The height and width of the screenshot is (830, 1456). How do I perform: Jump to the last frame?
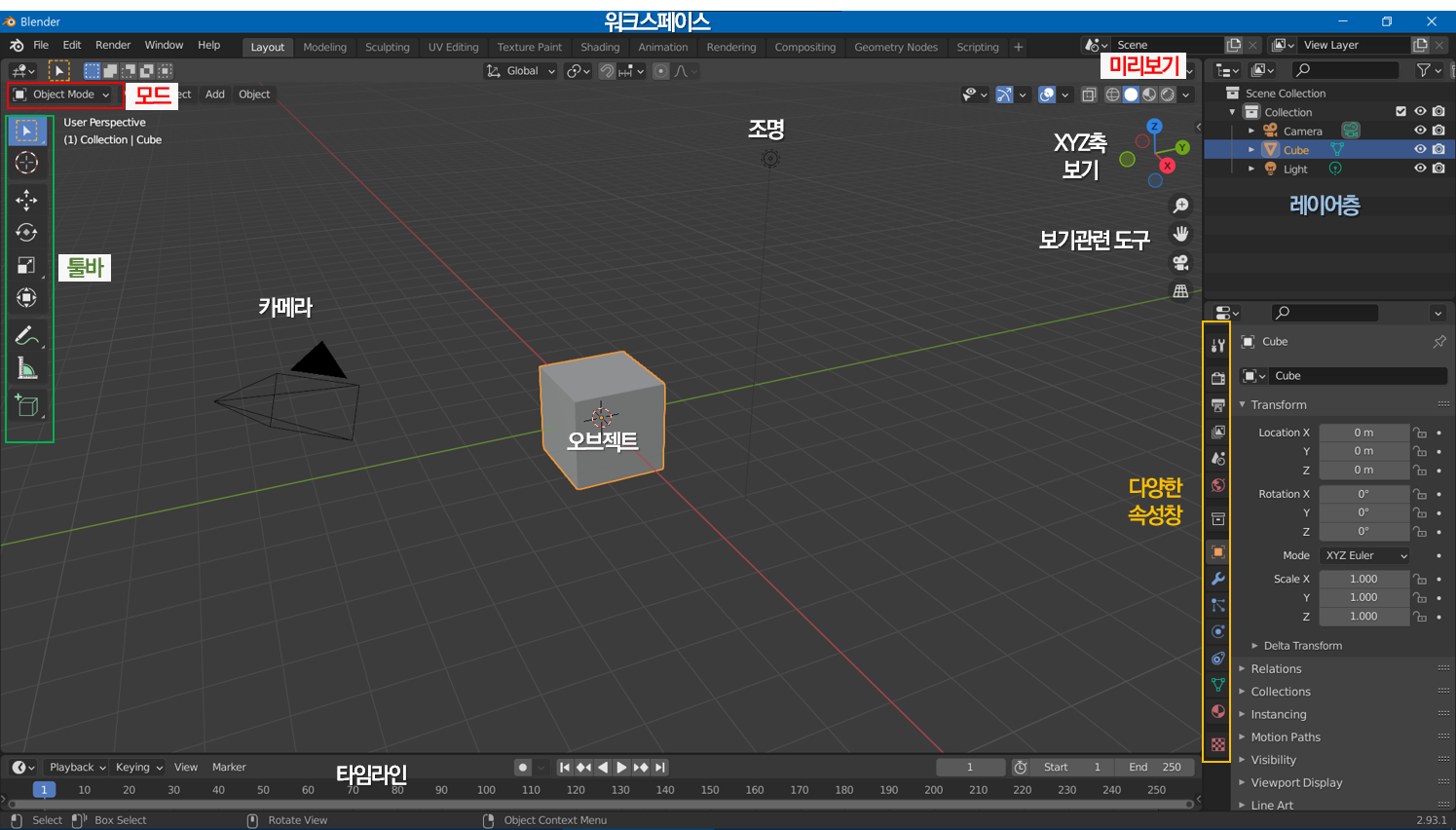click(660, 768)
